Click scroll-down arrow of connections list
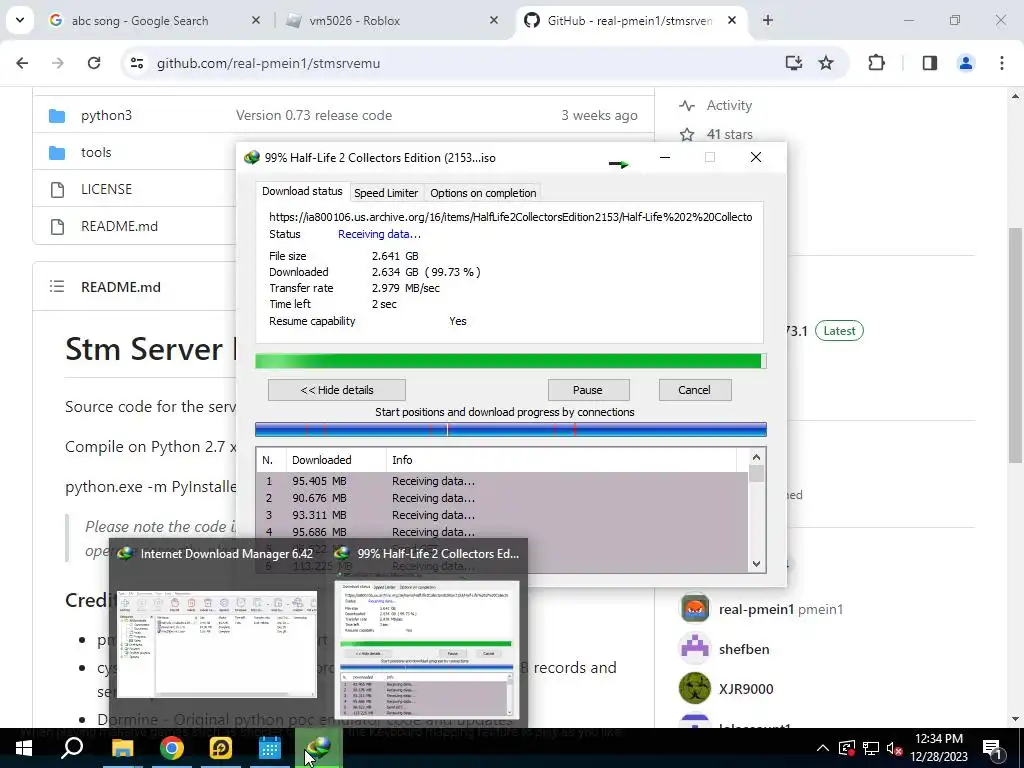 (x=756, y=564)
